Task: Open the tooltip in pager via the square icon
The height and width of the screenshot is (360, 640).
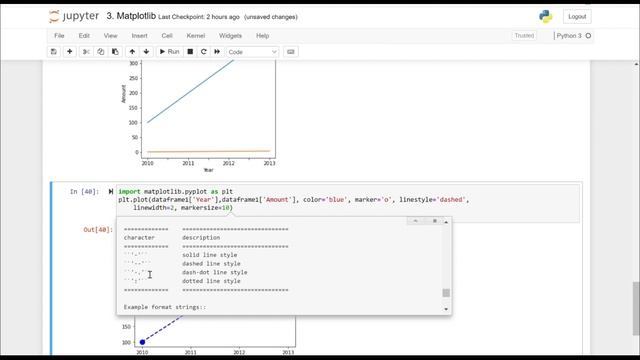Action: coord(435,221)
